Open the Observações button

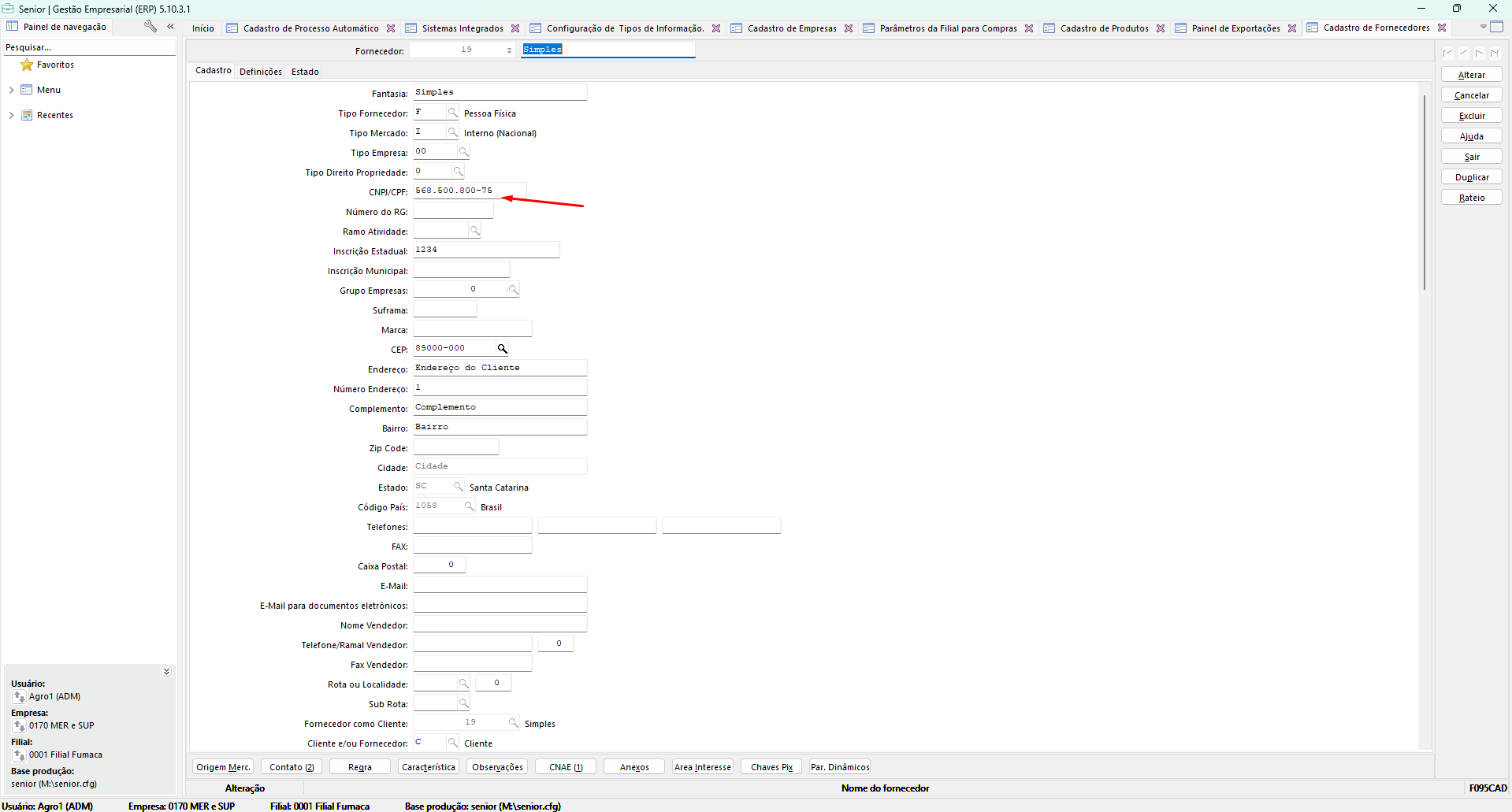pyautogui.click(x=497, y=767)
